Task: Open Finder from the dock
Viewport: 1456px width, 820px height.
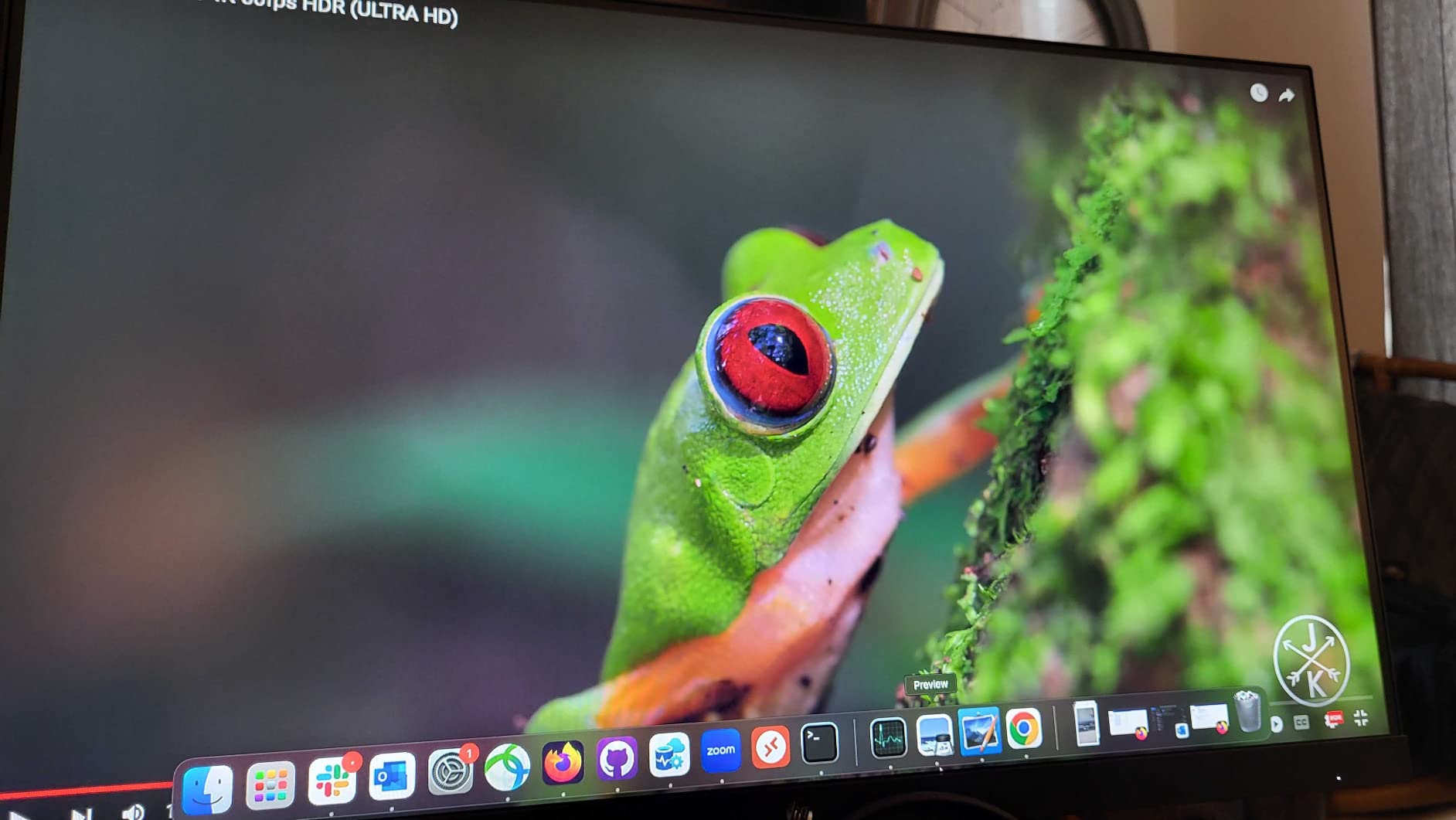Action: pos(206,790)
